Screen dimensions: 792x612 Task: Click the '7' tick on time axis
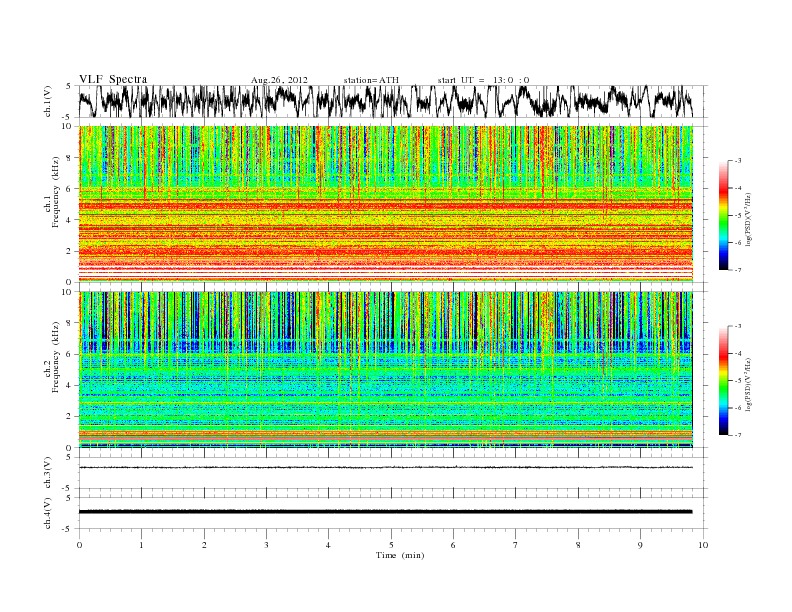click(516, 545)
